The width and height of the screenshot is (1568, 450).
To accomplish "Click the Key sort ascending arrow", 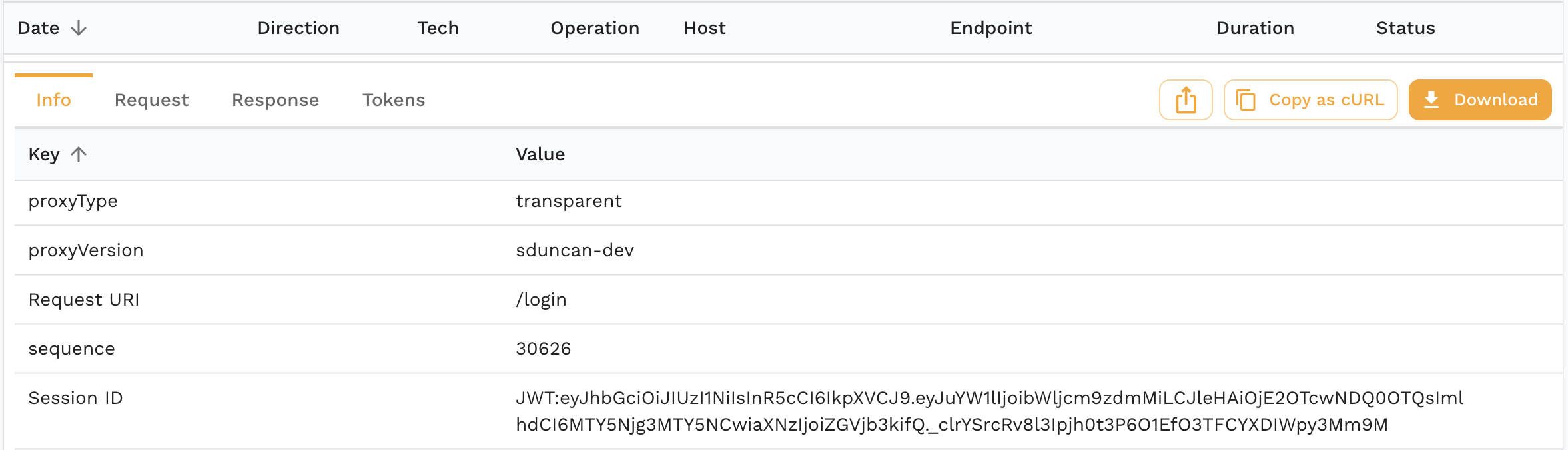I will tap(79, 154).
